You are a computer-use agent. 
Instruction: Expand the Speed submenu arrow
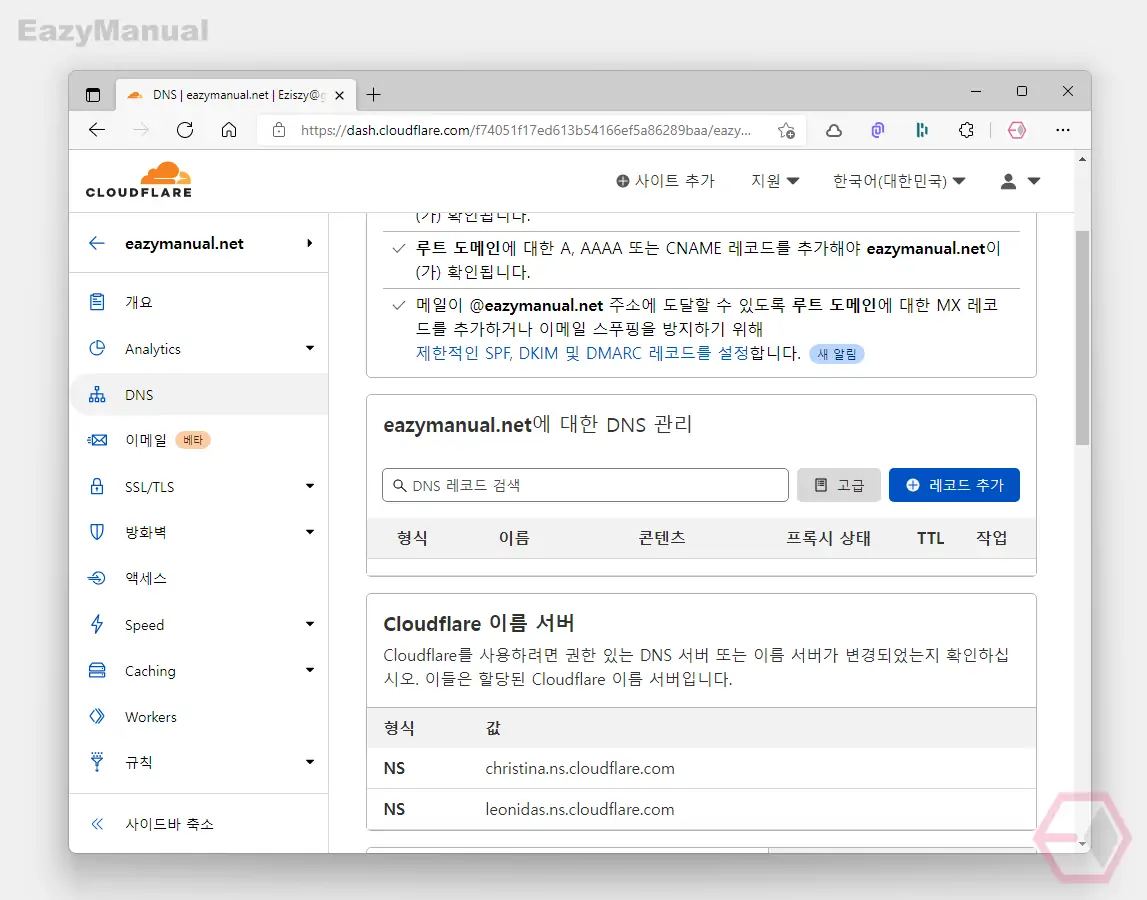310,624
